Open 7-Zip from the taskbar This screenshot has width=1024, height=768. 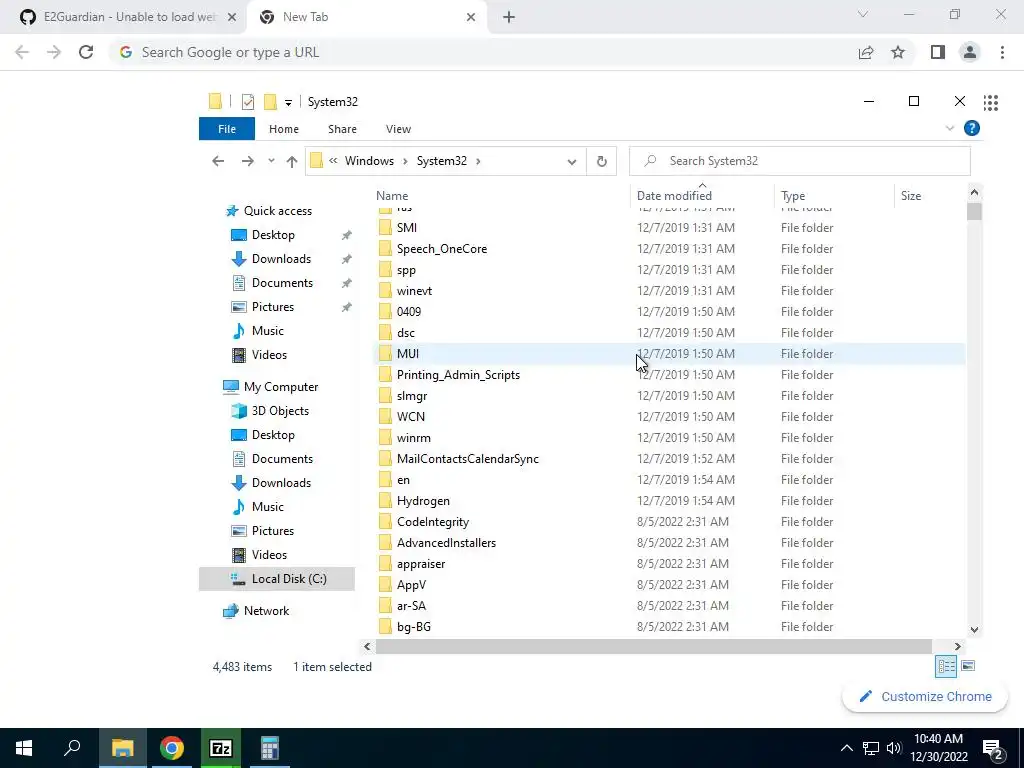tap(221, 748)
